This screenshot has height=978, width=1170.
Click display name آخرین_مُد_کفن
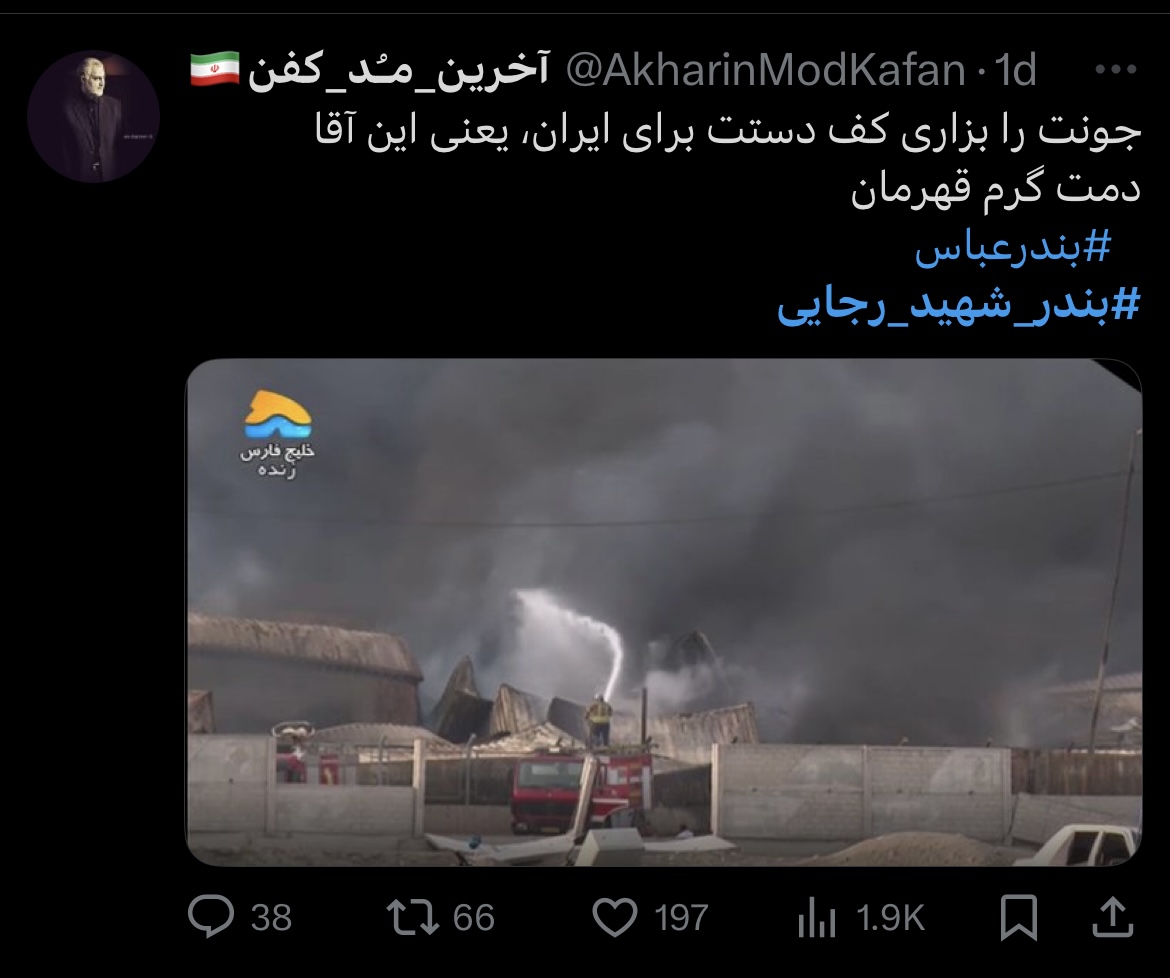point(398,70)
